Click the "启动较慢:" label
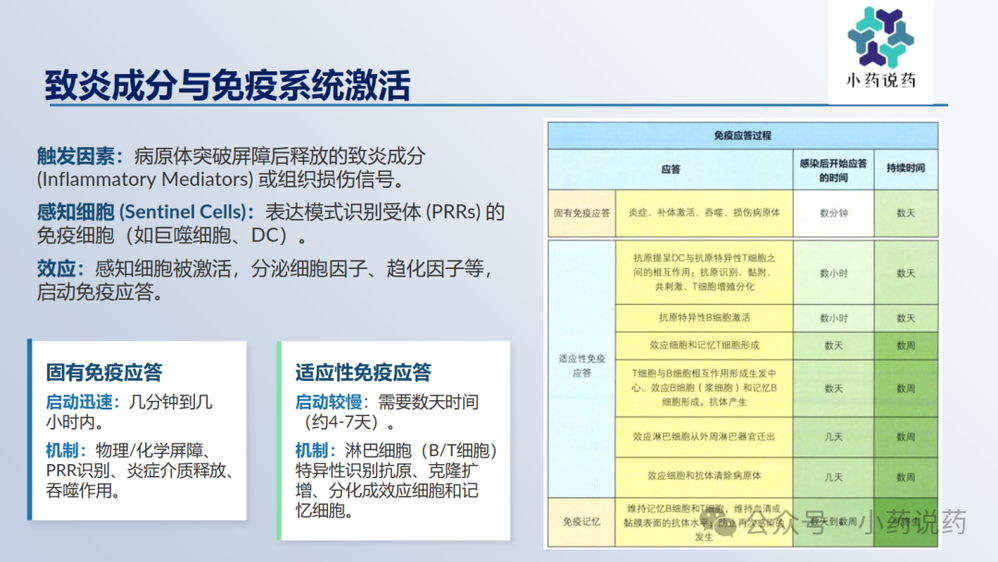This screenshot has width=998, height=562. click(x=332, y=402)
